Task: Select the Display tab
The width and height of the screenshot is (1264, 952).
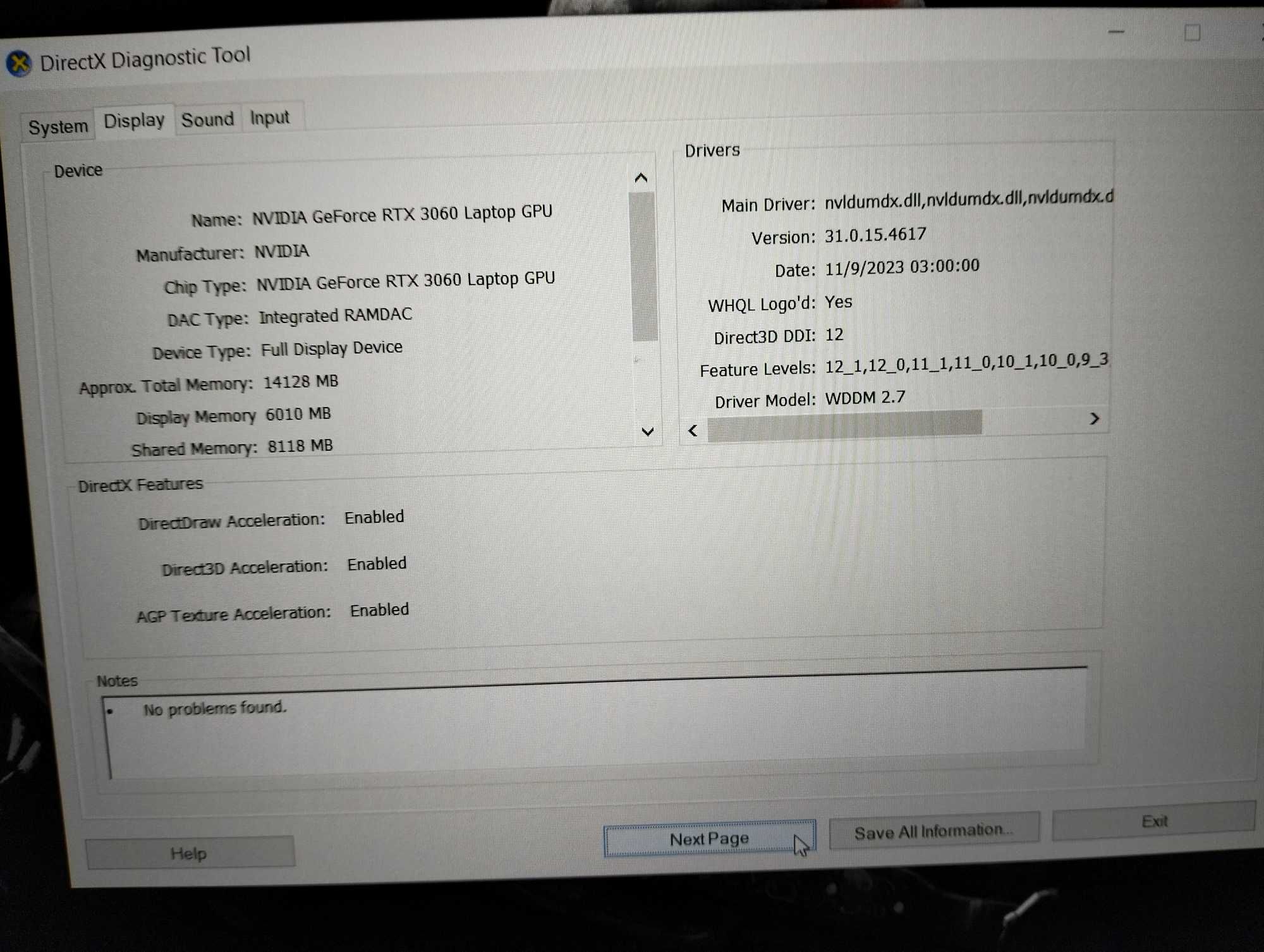Action: click(x=133, y=120)
